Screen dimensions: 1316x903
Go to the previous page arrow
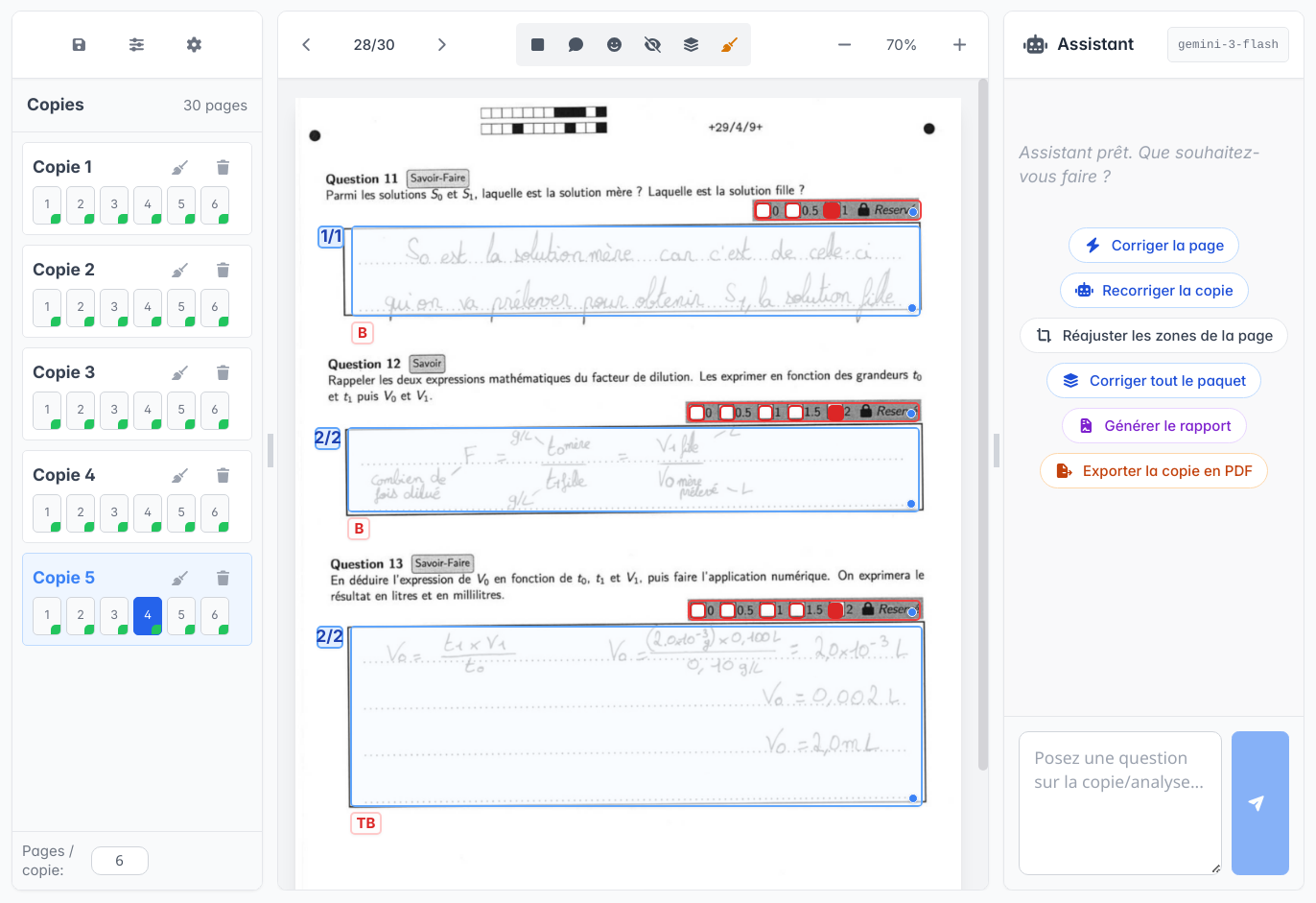pos(306,45)
